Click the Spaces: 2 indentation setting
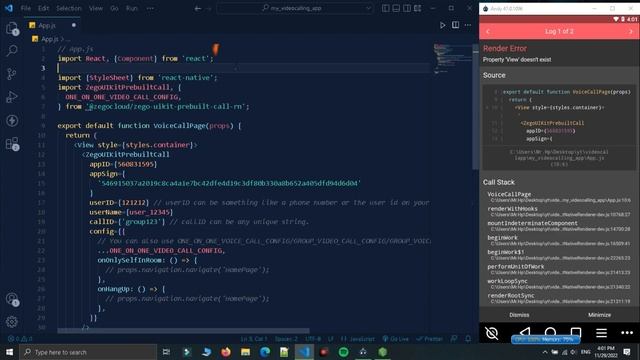This screenshot has height=360, width=640. coord(286,339)
